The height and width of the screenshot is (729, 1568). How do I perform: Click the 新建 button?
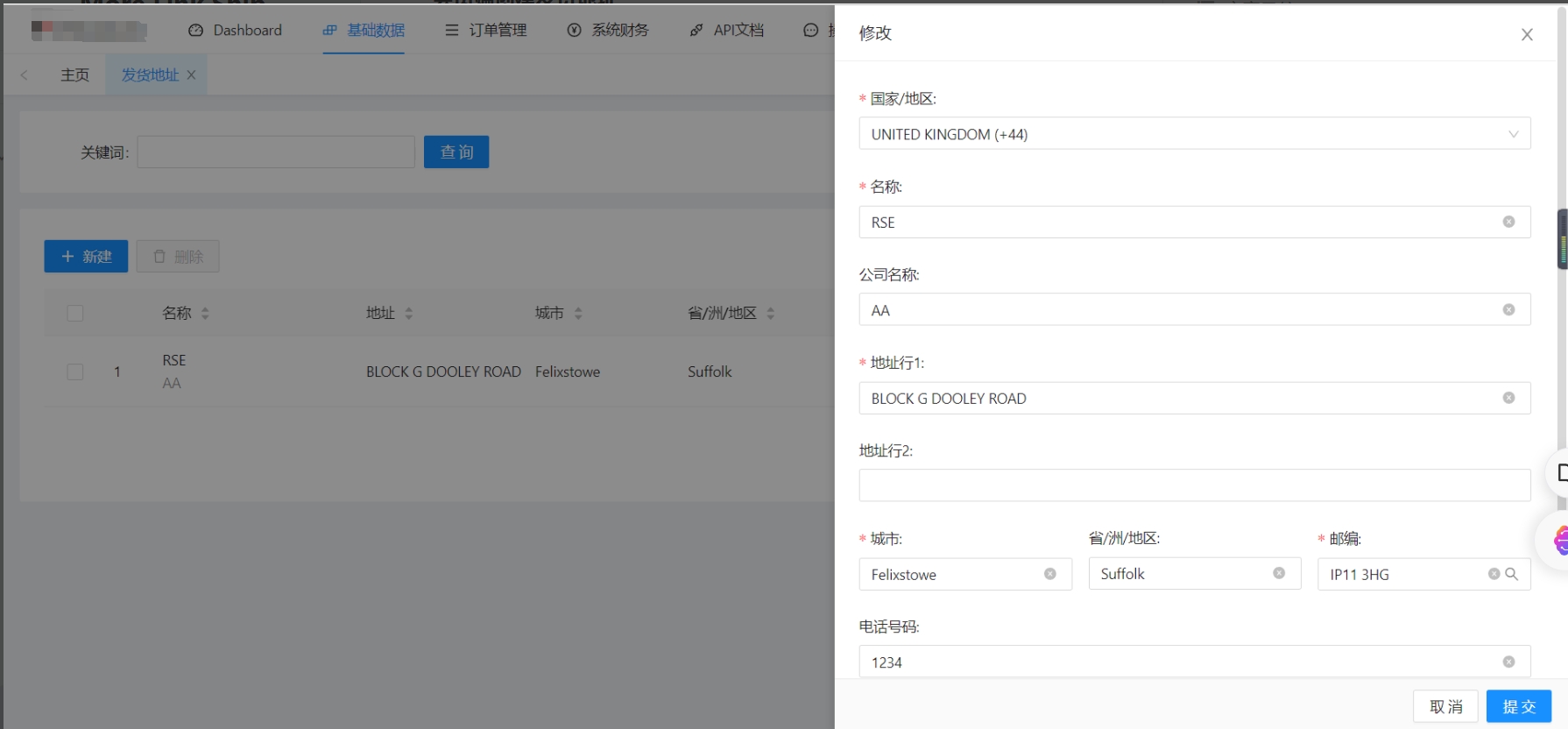pos(86,256)
